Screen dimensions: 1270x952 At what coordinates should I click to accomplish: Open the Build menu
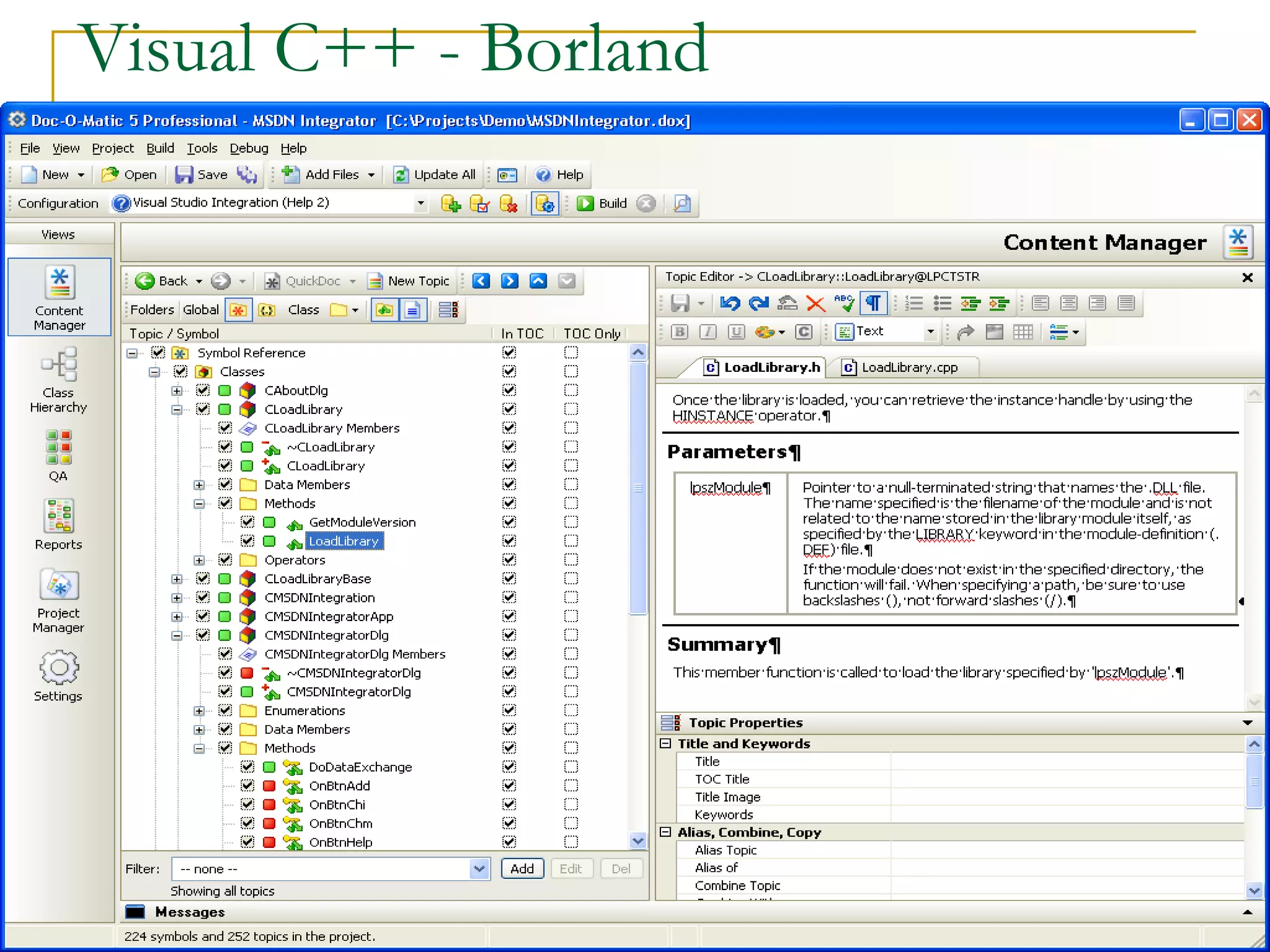pos(160,148)
